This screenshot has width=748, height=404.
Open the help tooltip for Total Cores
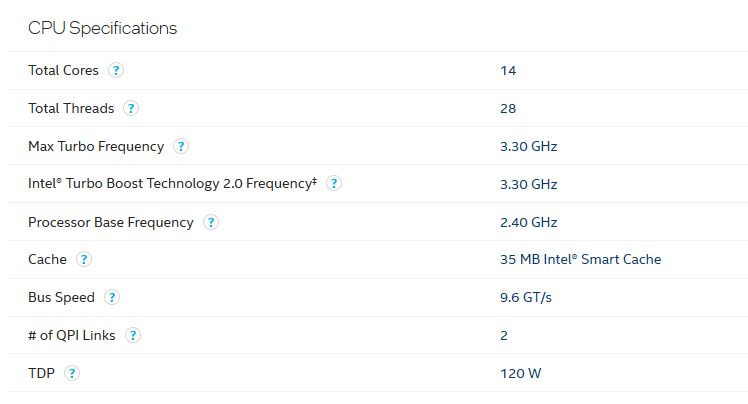(x=115, y=70)
